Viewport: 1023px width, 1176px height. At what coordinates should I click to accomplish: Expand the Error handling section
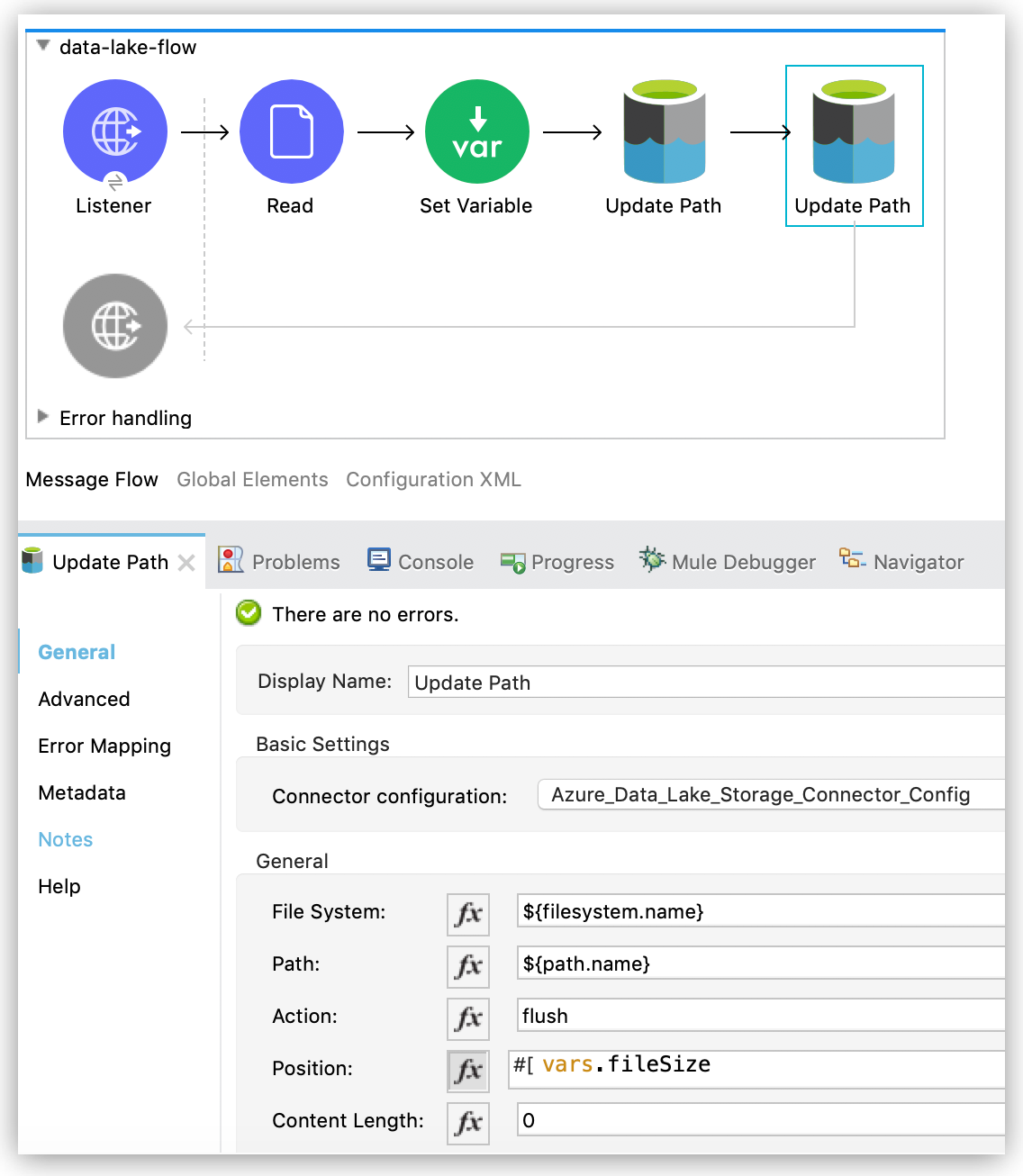(x=42, y=416)
